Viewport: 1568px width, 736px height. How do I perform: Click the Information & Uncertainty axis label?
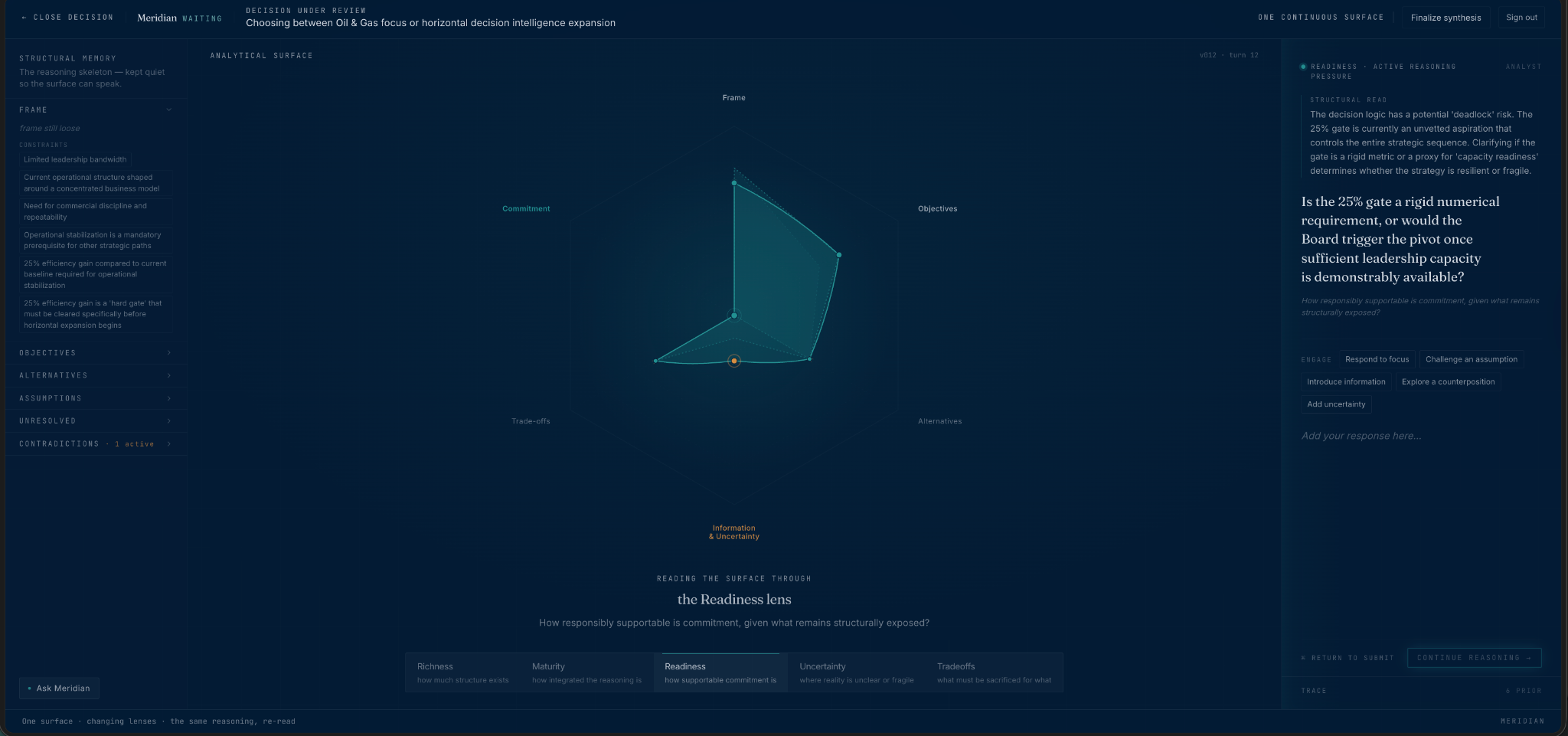734,532
